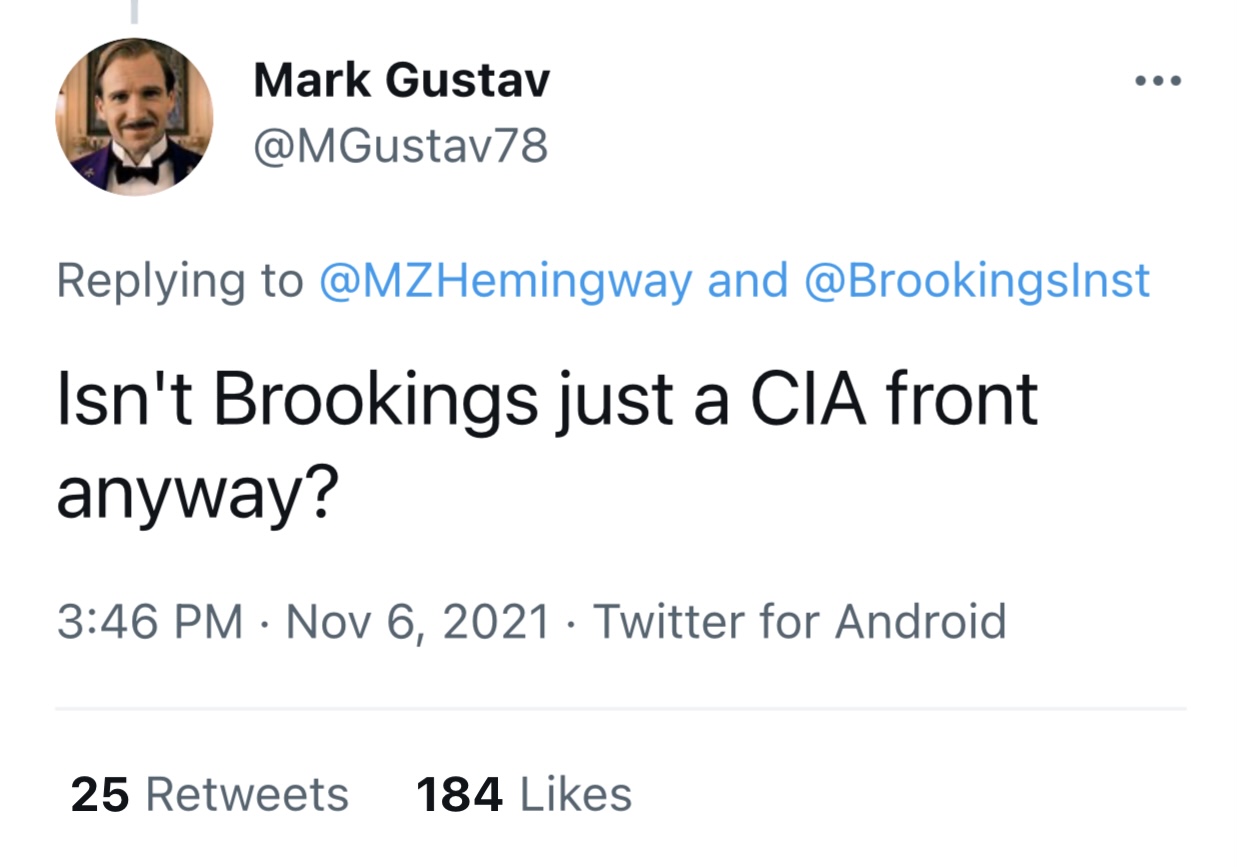The width and height of the screenshot is (1239, 867).
Task: Tap the divider line above the retweet stats
Action: tap(620, 709)
